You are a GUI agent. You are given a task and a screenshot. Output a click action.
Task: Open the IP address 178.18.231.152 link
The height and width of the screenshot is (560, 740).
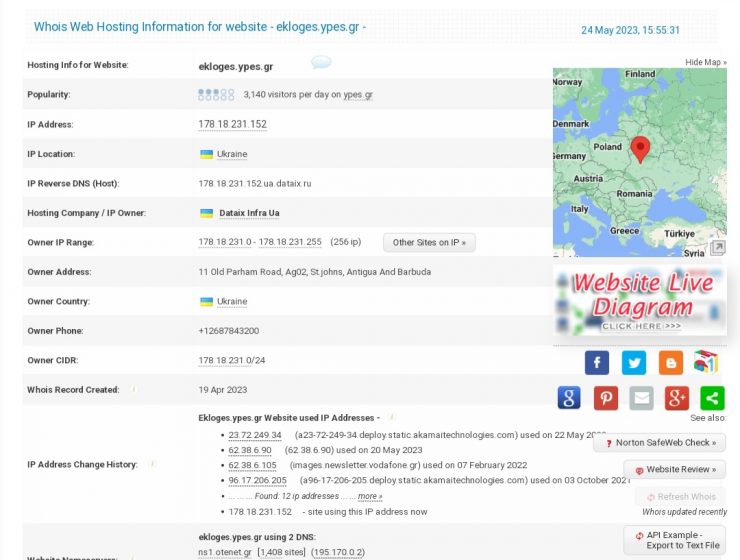coord(232,124)
